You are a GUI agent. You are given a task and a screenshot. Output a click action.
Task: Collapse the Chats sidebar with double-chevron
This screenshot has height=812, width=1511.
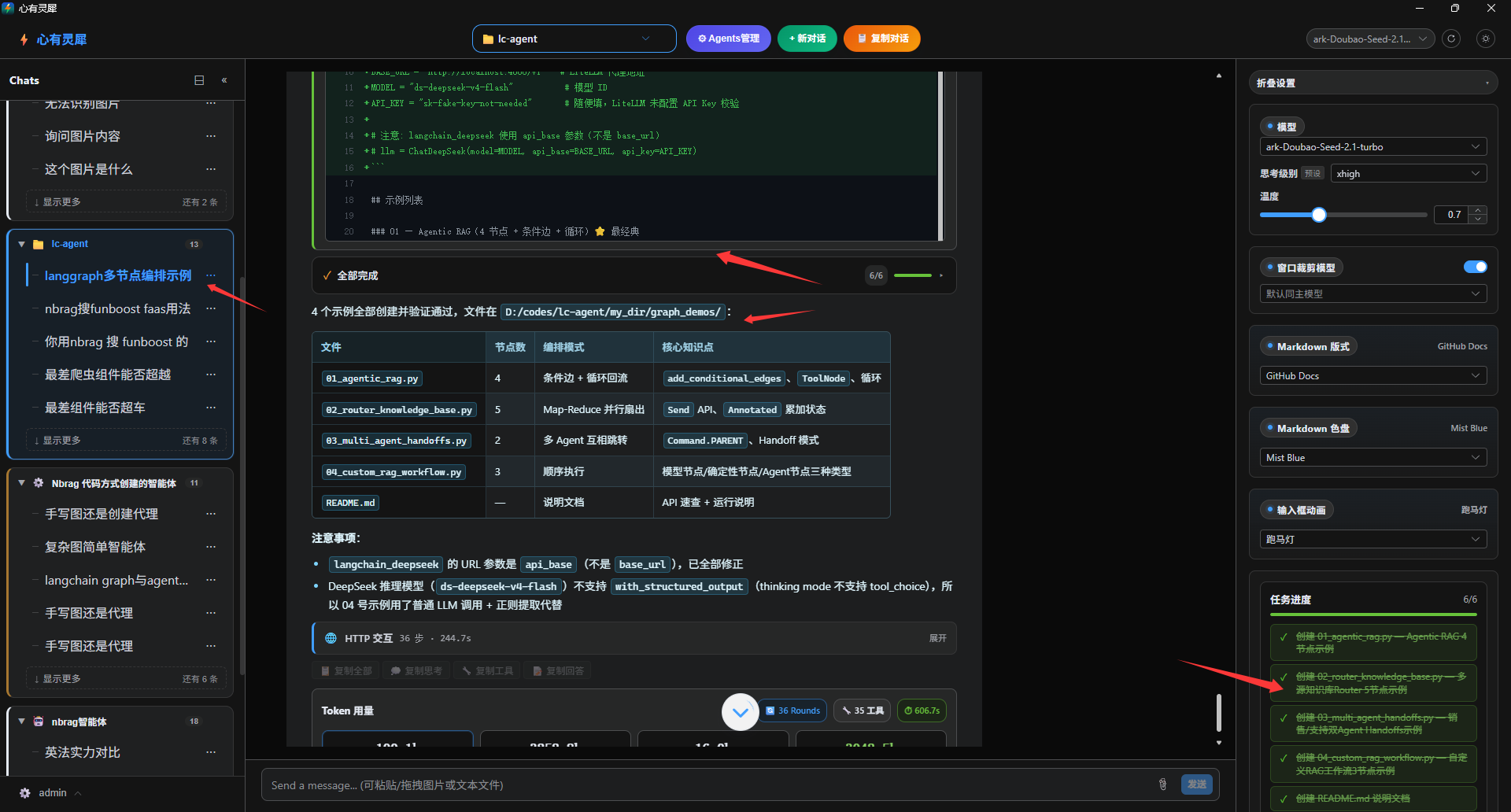click(224, 80)
